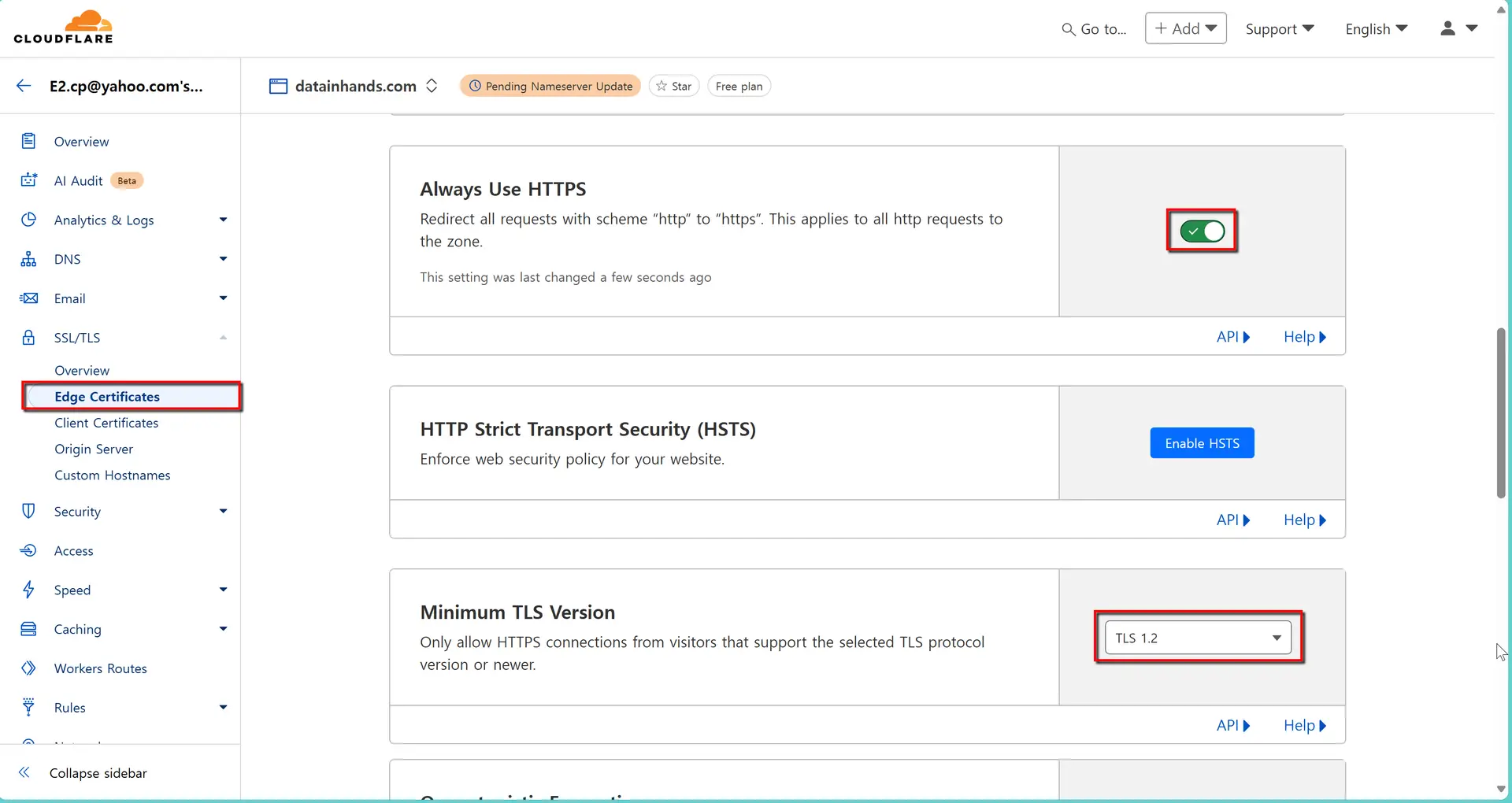1512x803 pixels.
Task: Open the Custom Hostnames page
Action: pos(113,475)
